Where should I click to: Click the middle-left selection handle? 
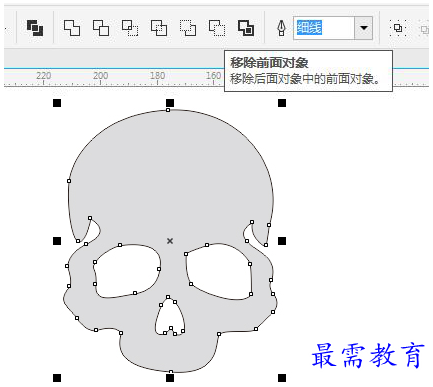point(57,241)
